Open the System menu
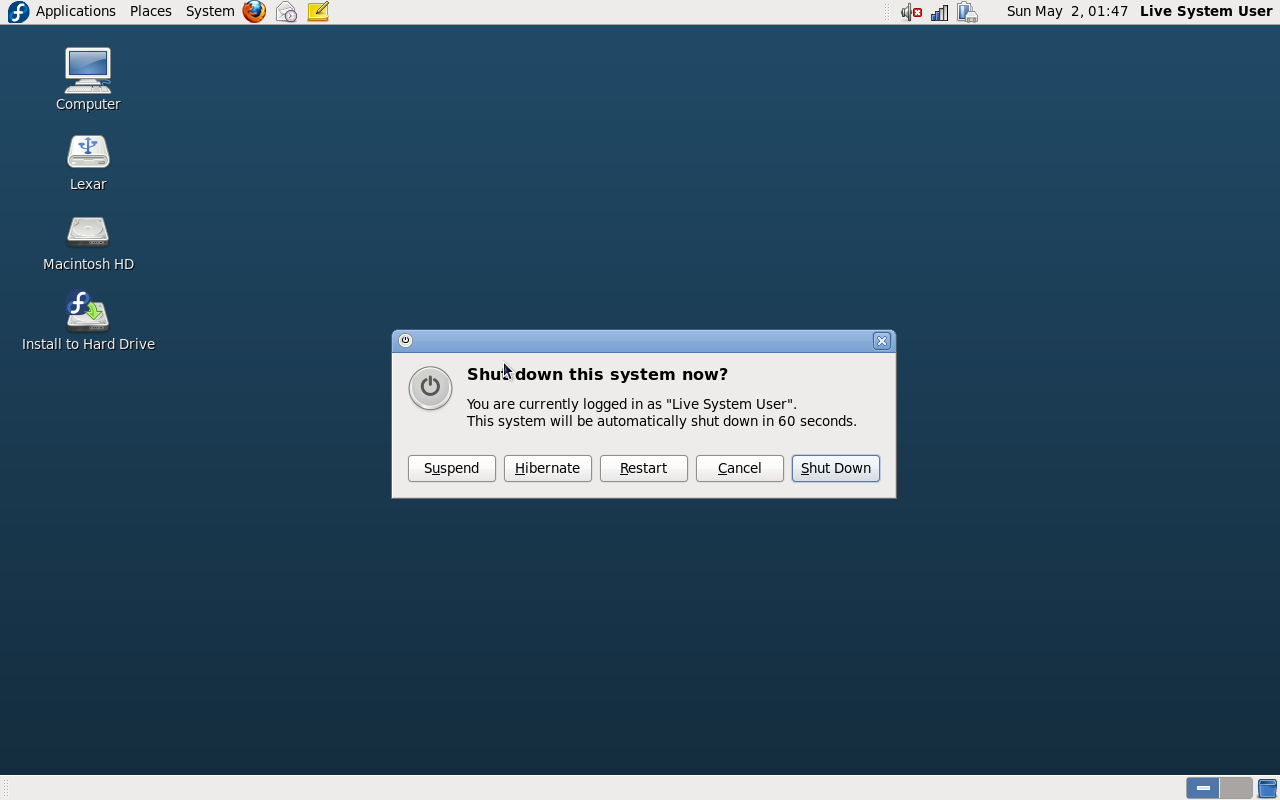Image resolution: width=1280 pixels, height=800 pixels. tap(210, 11)
